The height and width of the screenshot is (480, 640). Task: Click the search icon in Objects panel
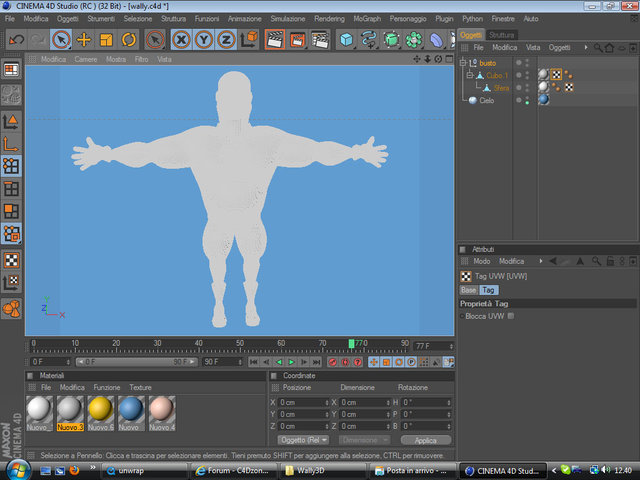tap(597, 47)
